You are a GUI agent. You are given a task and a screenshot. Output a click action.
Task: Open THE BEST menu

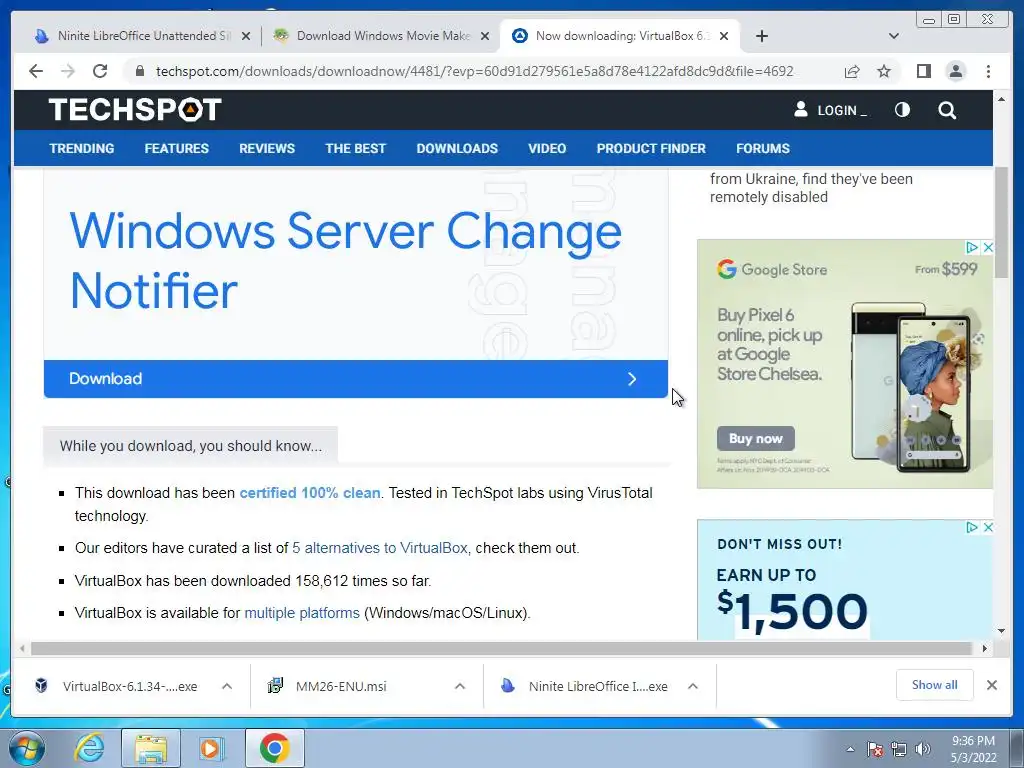coord(355,148)
